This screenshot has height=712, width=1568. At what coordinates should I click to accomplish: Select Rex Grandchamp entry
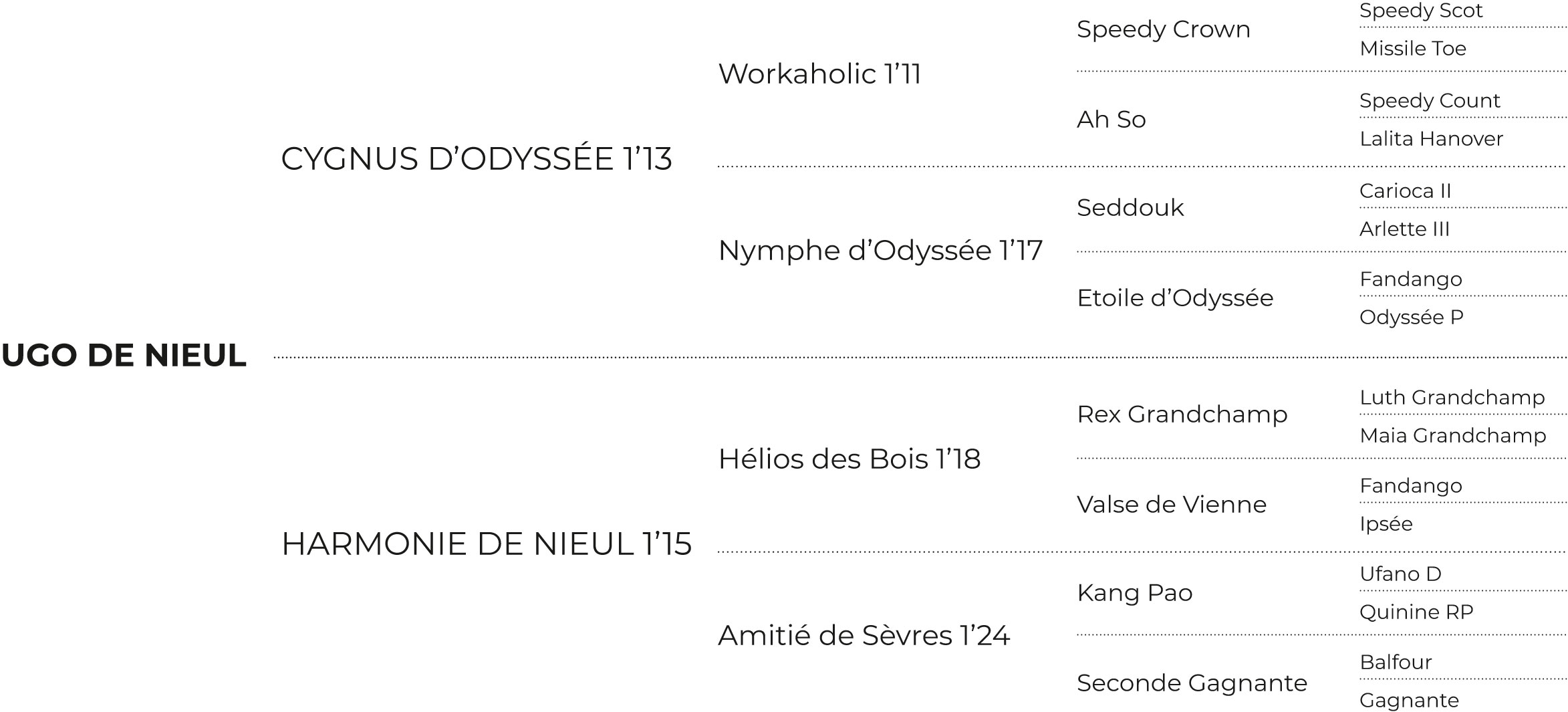coord(1182,415)
